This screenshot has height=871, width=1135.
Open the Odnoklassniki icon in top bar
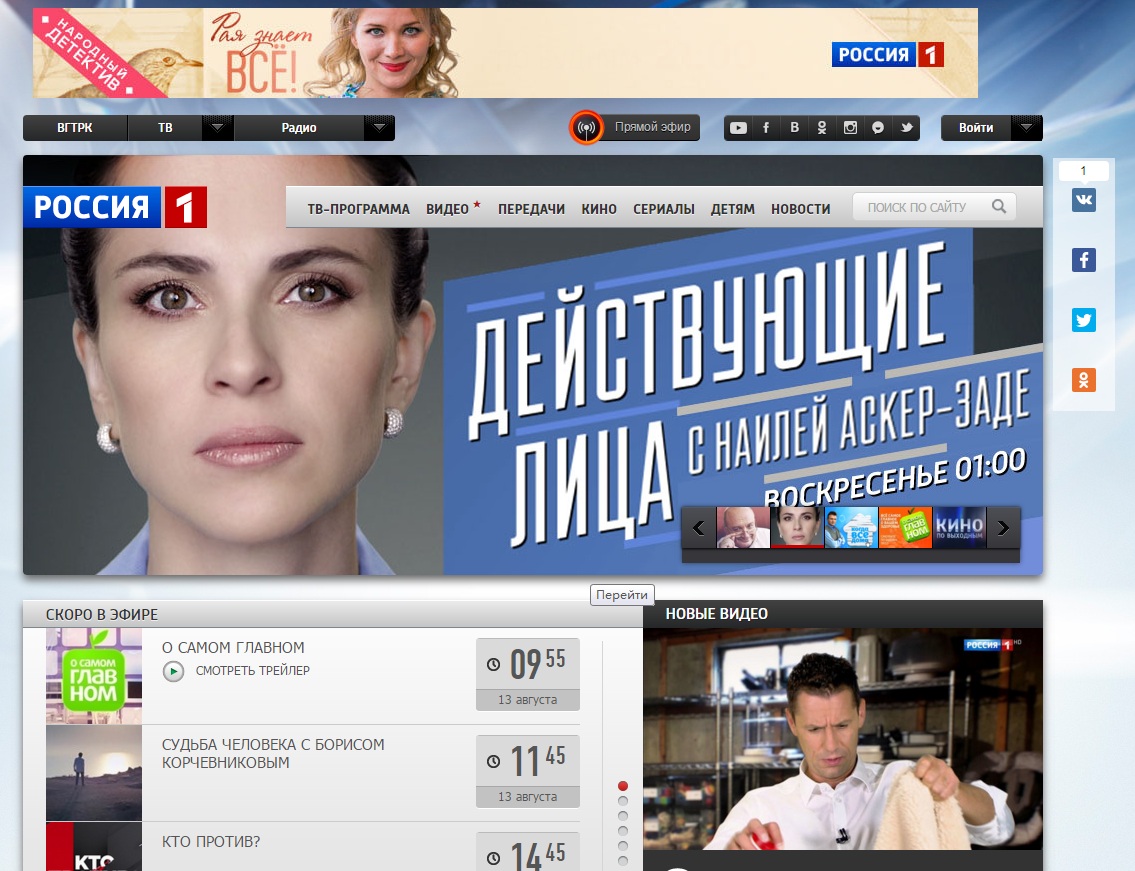tap(822, 128)
